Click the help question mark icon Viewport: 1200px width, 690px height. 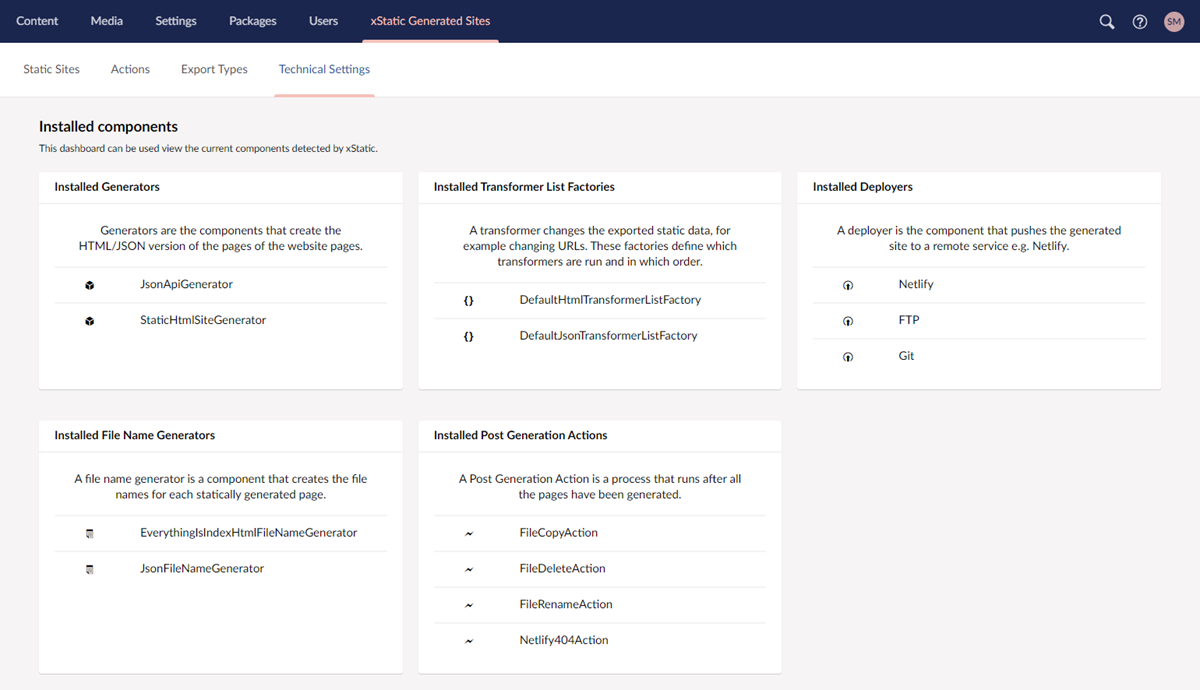tap(1140, 21)
